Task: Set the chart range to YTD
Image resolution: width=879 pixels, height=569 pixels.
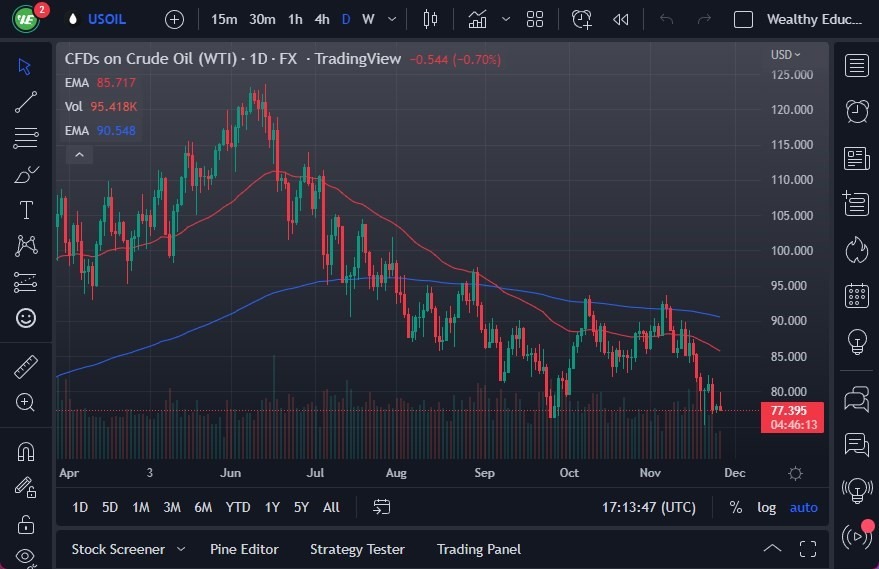Action: click(x=238, y=507)
